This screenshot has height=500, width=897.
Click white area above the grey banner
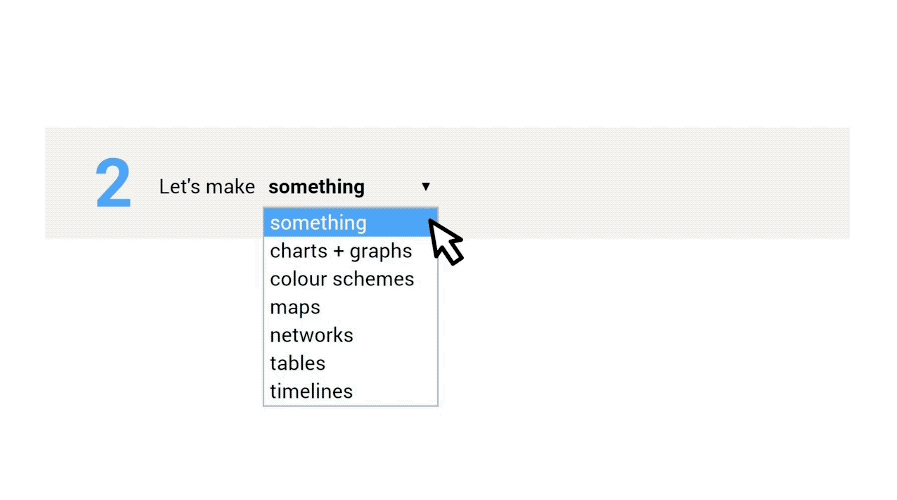pos(448,63)
